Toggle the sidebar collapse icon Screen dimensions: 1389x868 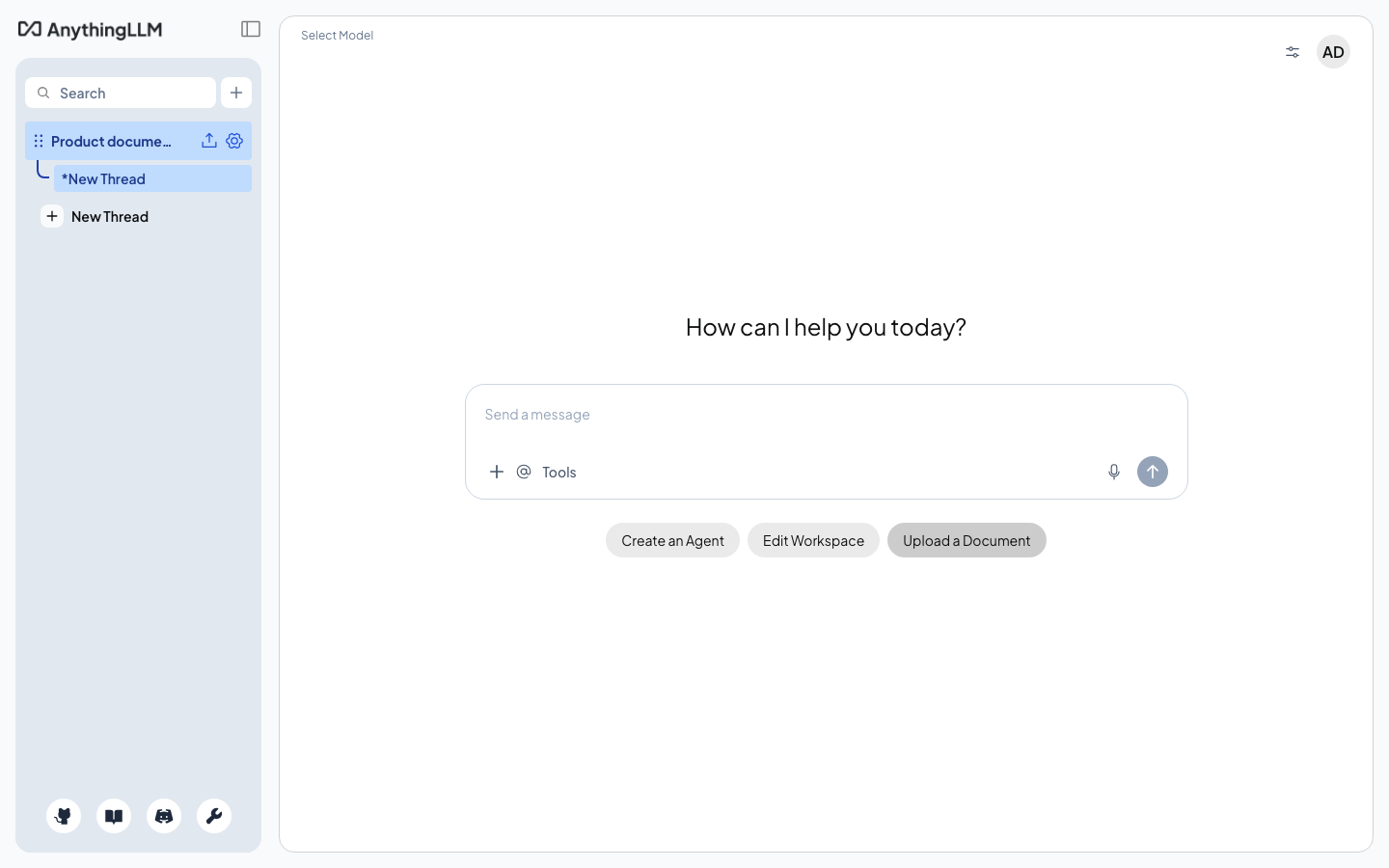[251, 29]
